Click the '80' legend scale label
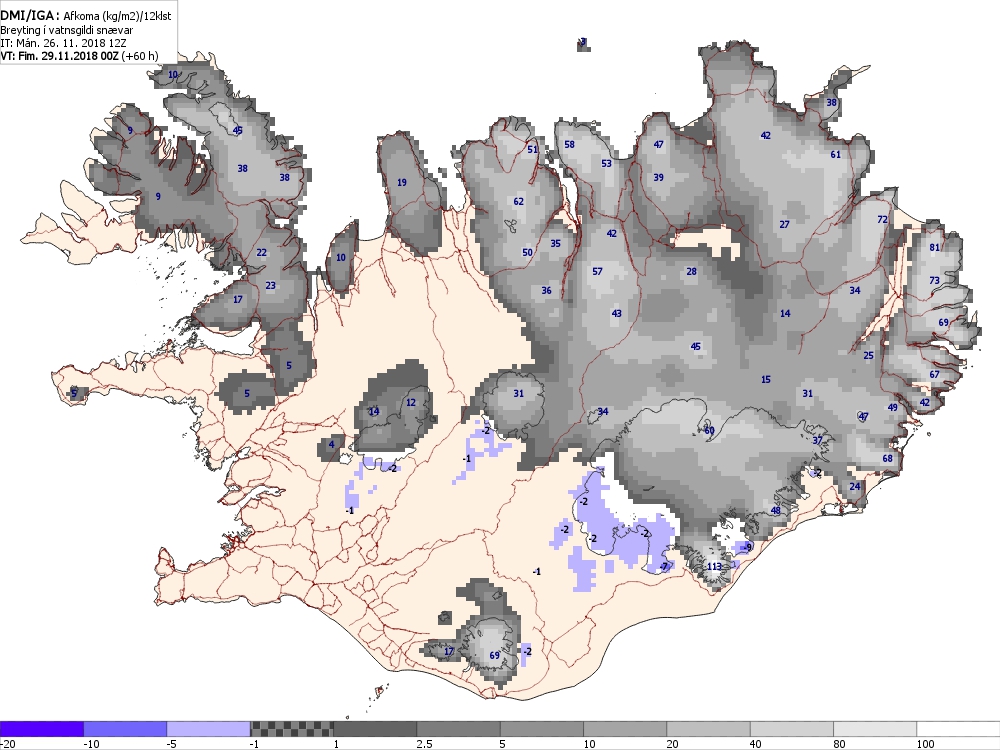1000x750 pixels. [x=839, y=744]
